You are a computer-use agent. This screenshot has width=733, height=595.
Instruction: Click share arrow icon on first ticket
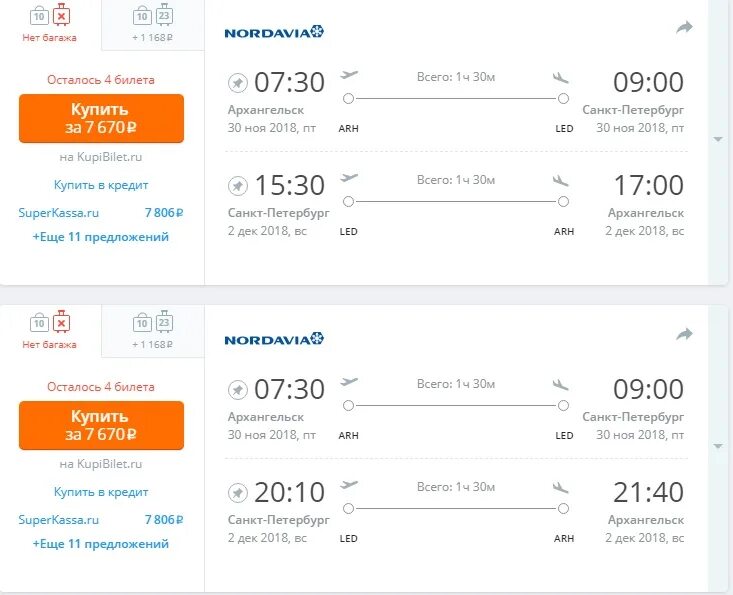point(684,27)
